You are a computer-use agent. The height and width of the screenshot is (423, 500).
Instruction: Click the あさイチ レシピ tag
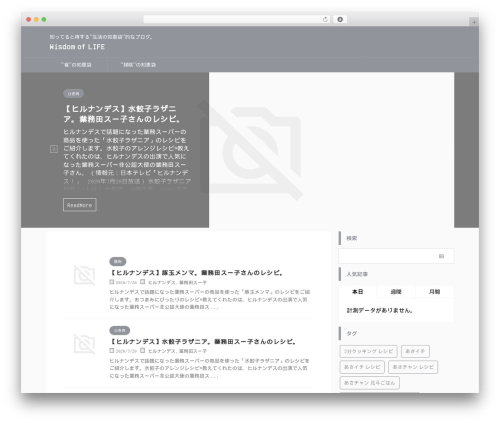(362, 367)
